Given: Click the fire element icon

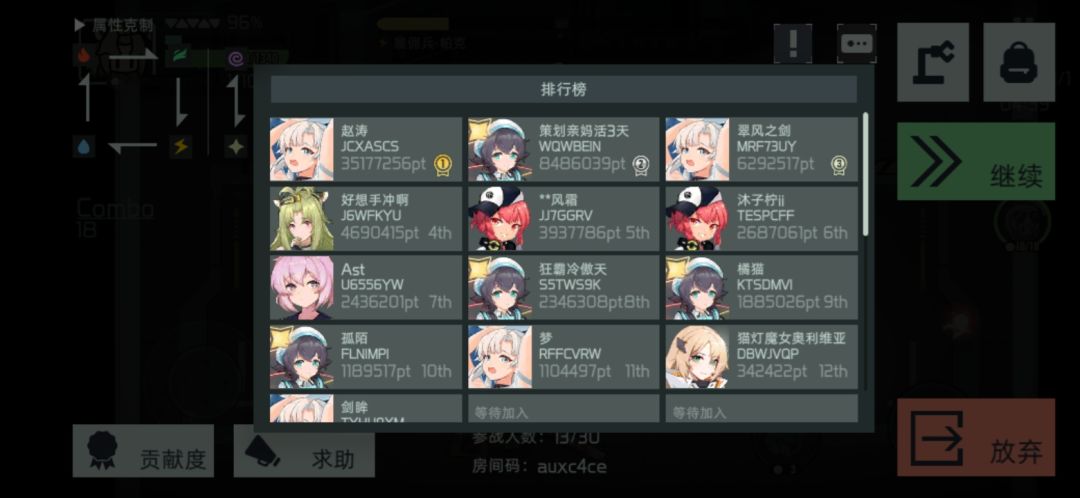Looking at the screenshot, I should pos(84,56).
